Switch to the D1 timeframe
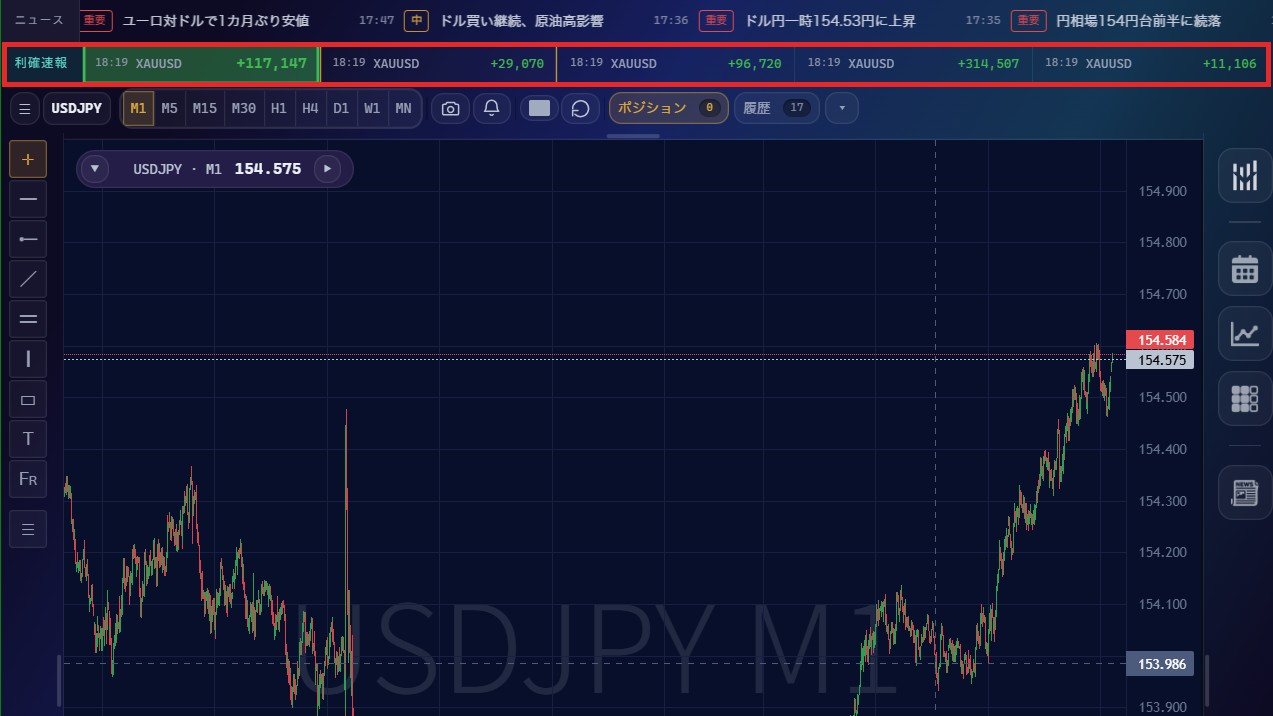This screenshot has width=1273, height=716. [x=341, y=108]
